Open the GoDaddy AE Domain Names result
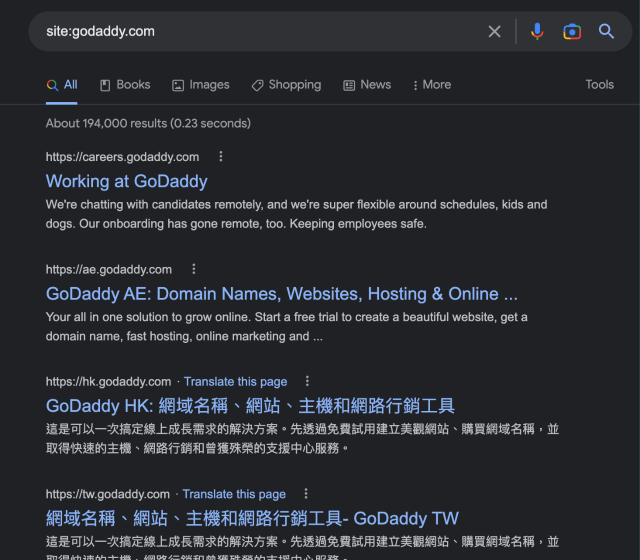The height and width of the screenshot is (560, 640). [282, 294]
